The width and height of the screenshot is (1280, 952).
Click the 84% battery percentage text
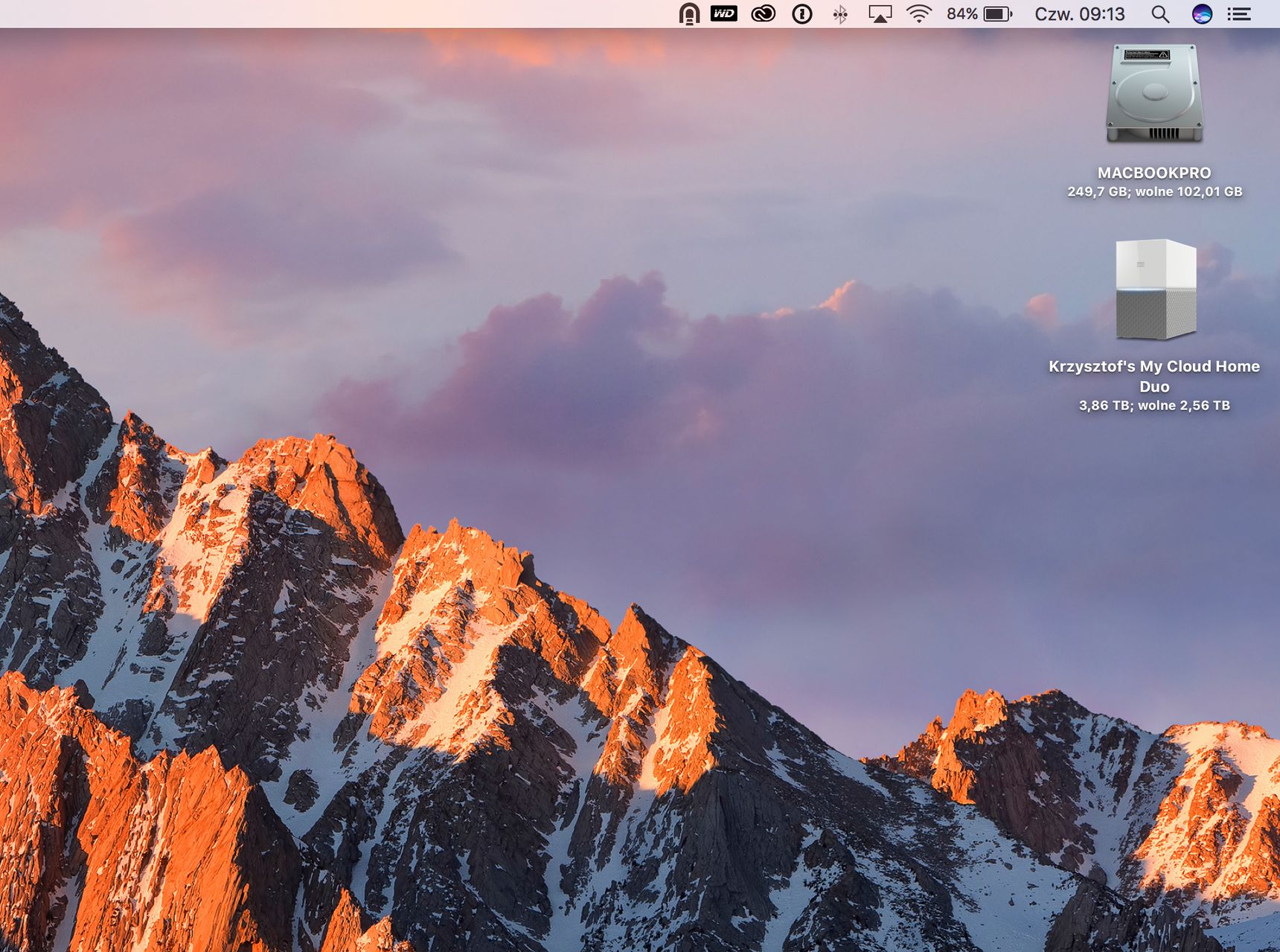click(x=962, y=14)
